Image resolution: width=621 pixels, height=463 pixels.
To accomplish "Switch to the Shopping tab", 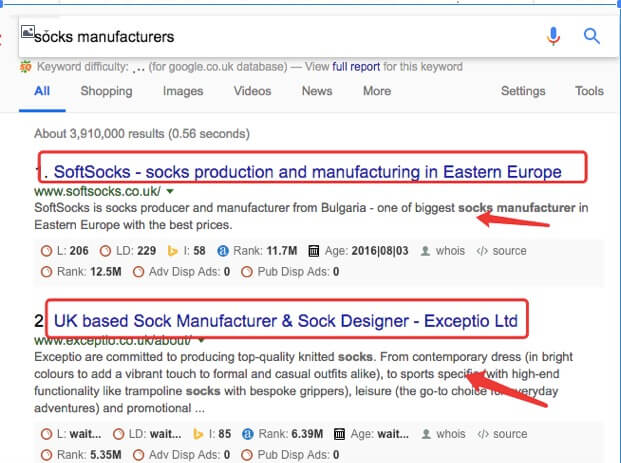I will [x=106, y=91].
